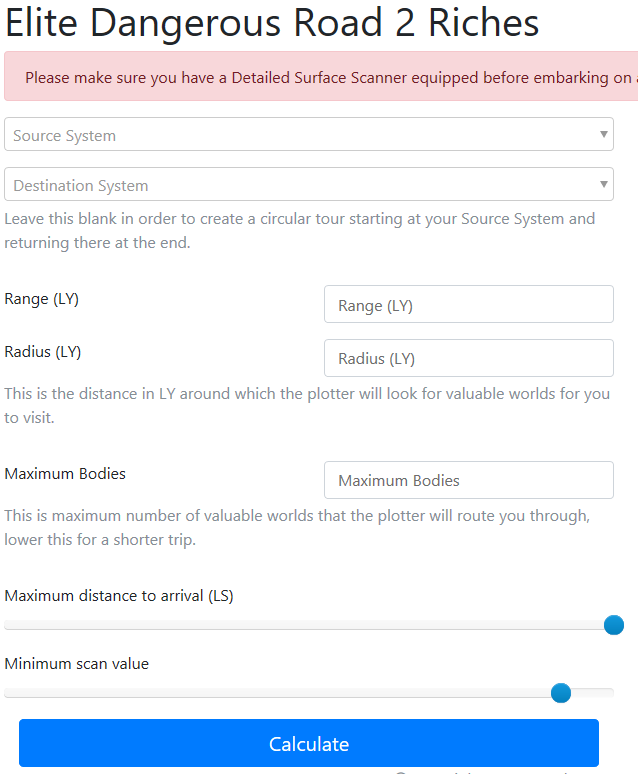
Task: Click the circular tour help text
Action: 300,230
